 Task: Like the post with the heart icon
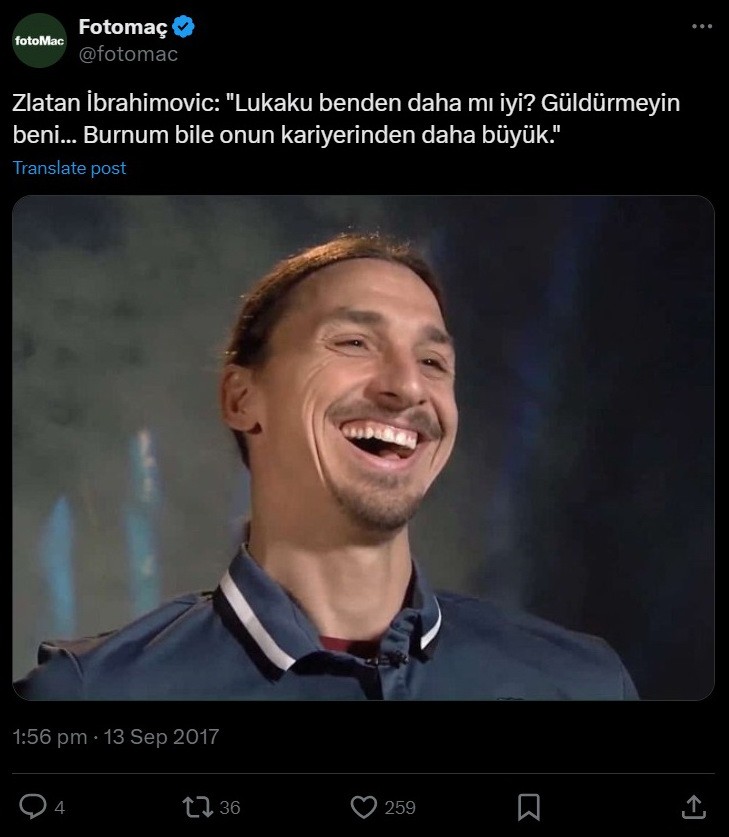363,807
